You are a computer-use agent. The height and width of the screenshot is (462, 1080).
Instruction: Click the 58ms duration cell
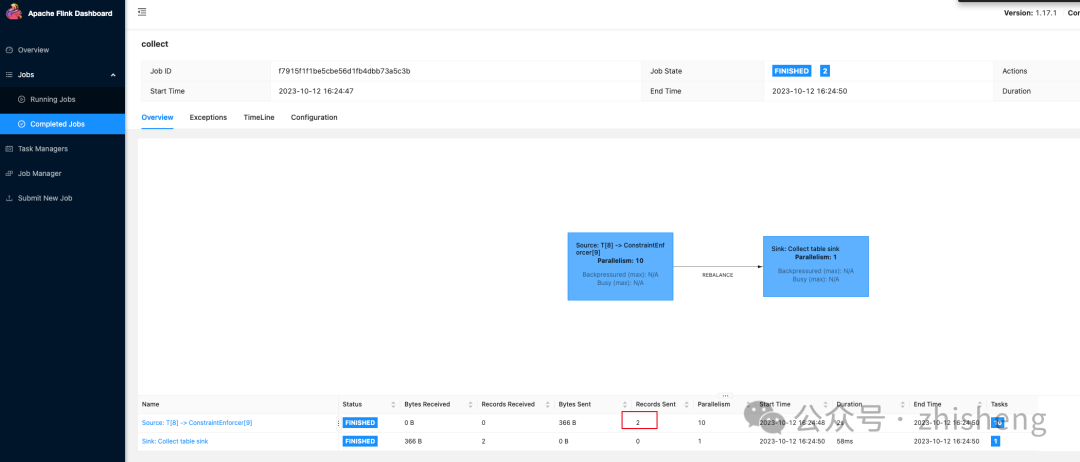click(x=846, y=441)
